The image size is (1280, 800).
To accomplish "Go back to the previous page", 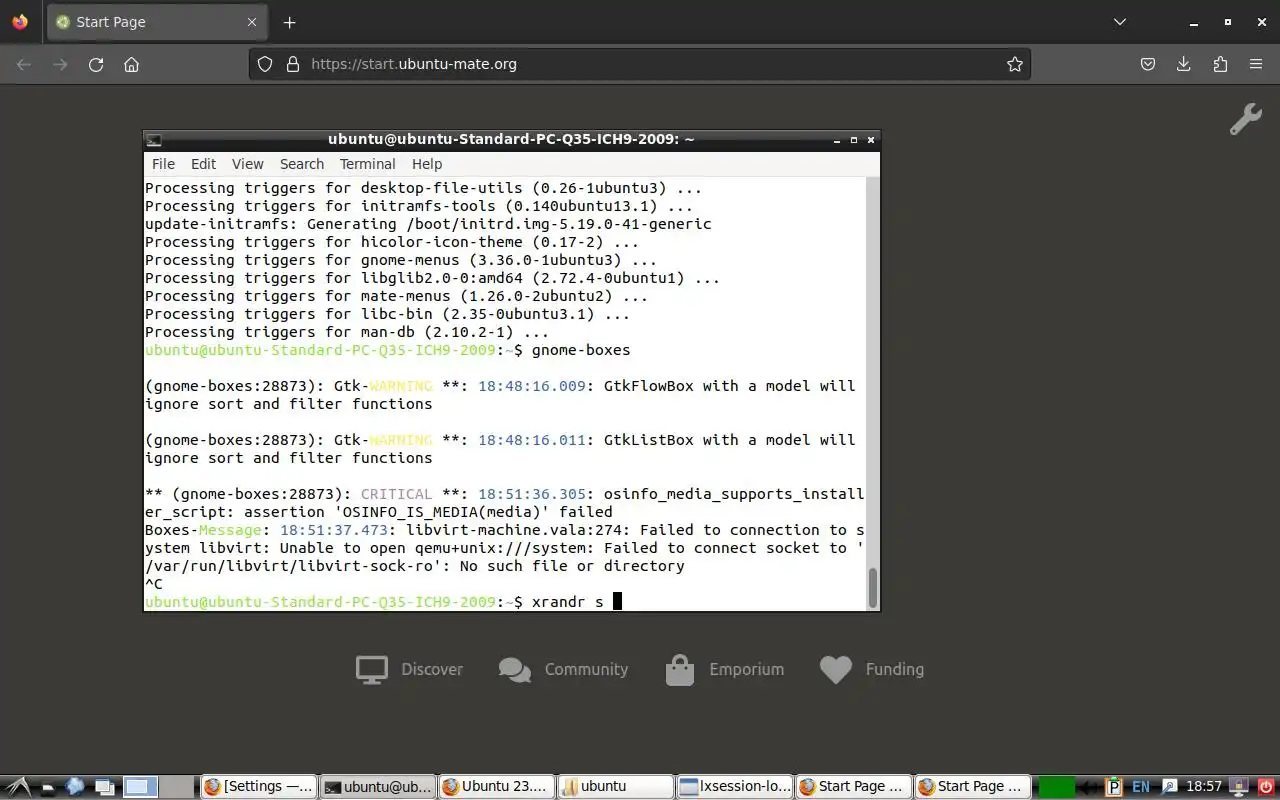I will (24, 64).
